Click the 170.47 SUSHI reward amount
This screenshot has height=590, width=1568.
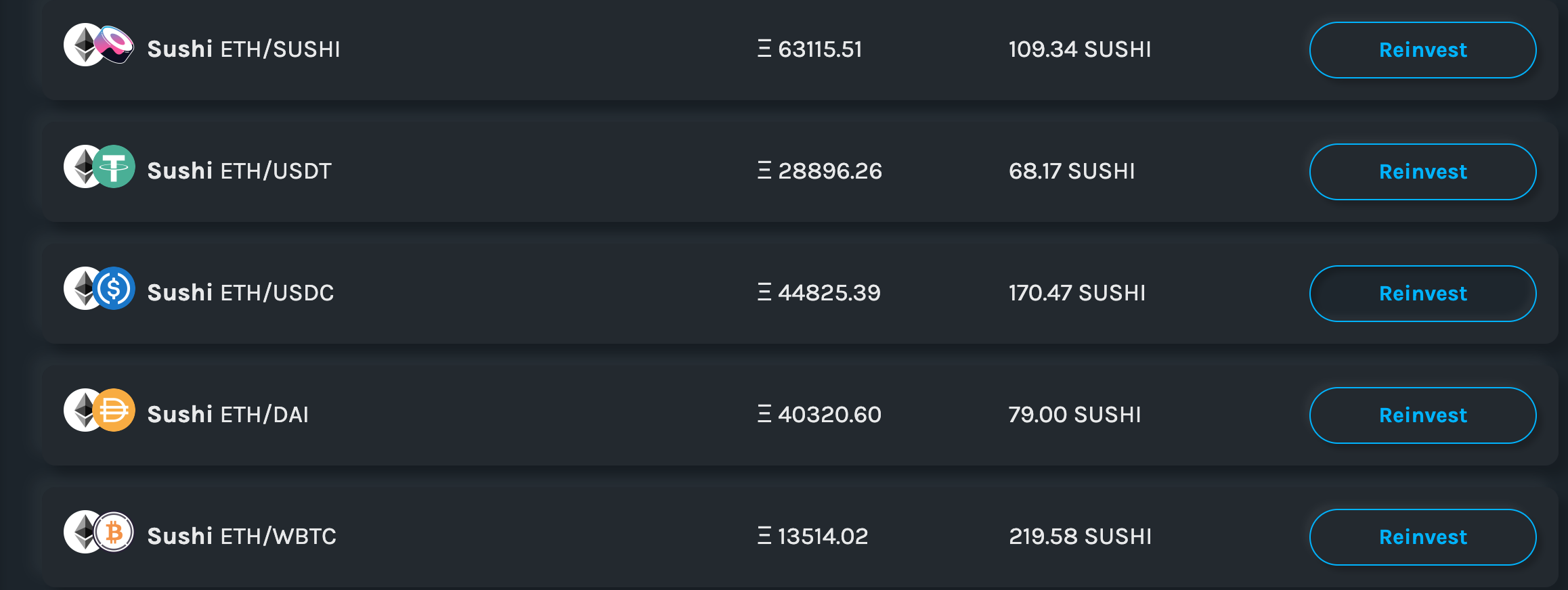pyautogui.click(x=1077, y=293)
